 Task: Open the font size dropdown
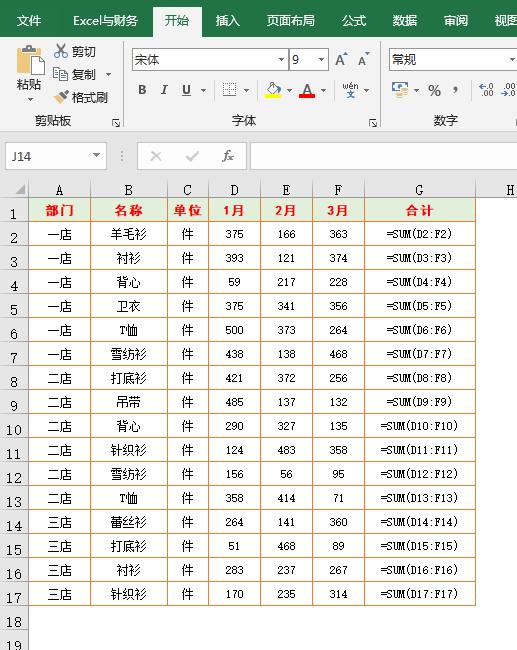[x=321, y=60]
